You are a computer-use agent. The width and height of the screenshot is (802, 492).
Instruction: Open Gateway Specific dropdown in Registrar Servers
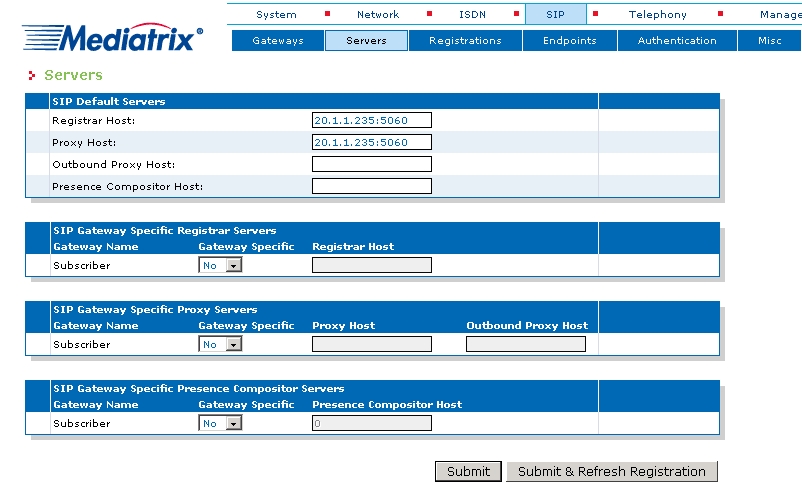[x=220, y=265]
